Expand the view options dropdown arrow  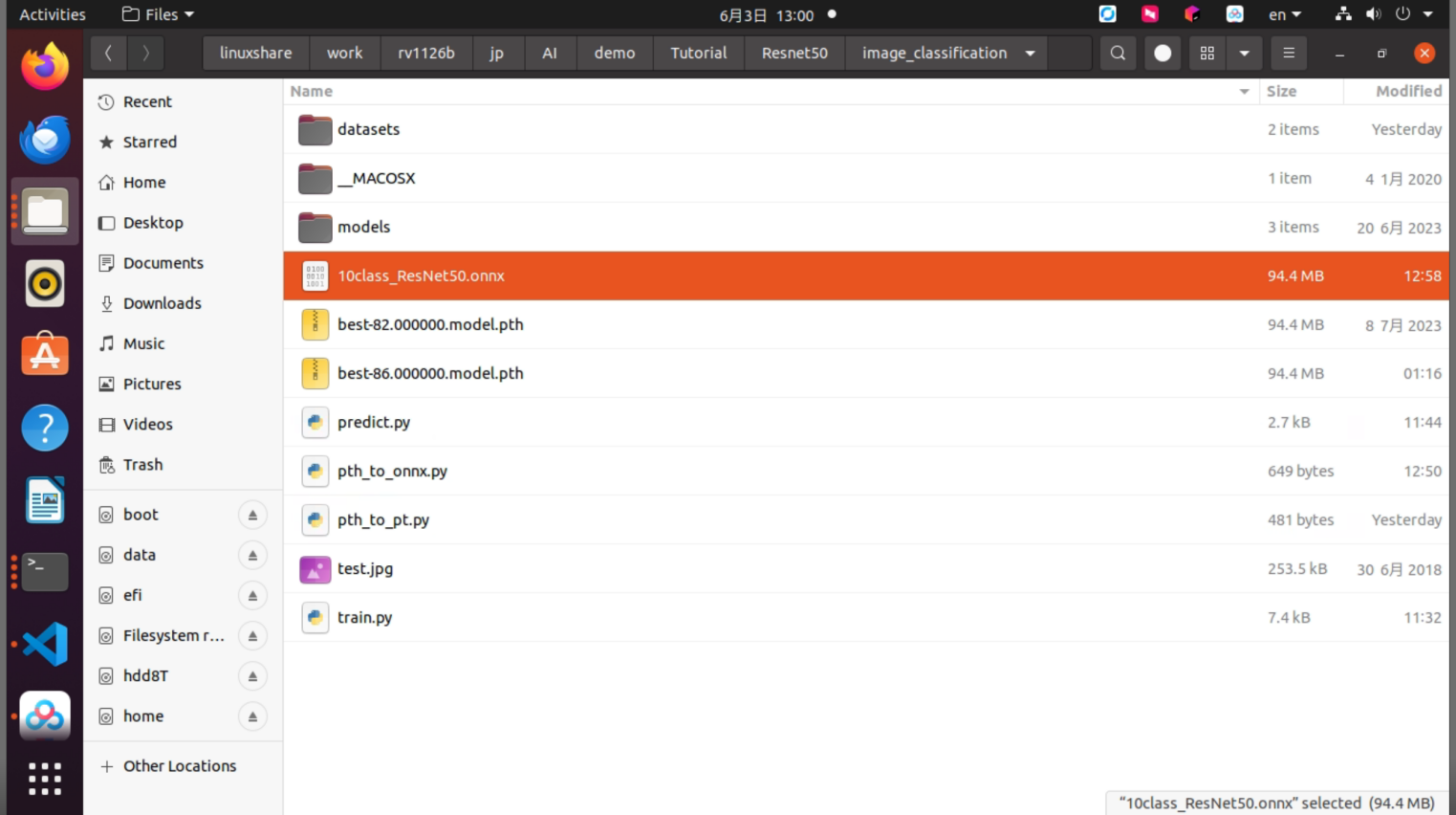tap(1244, 54)
